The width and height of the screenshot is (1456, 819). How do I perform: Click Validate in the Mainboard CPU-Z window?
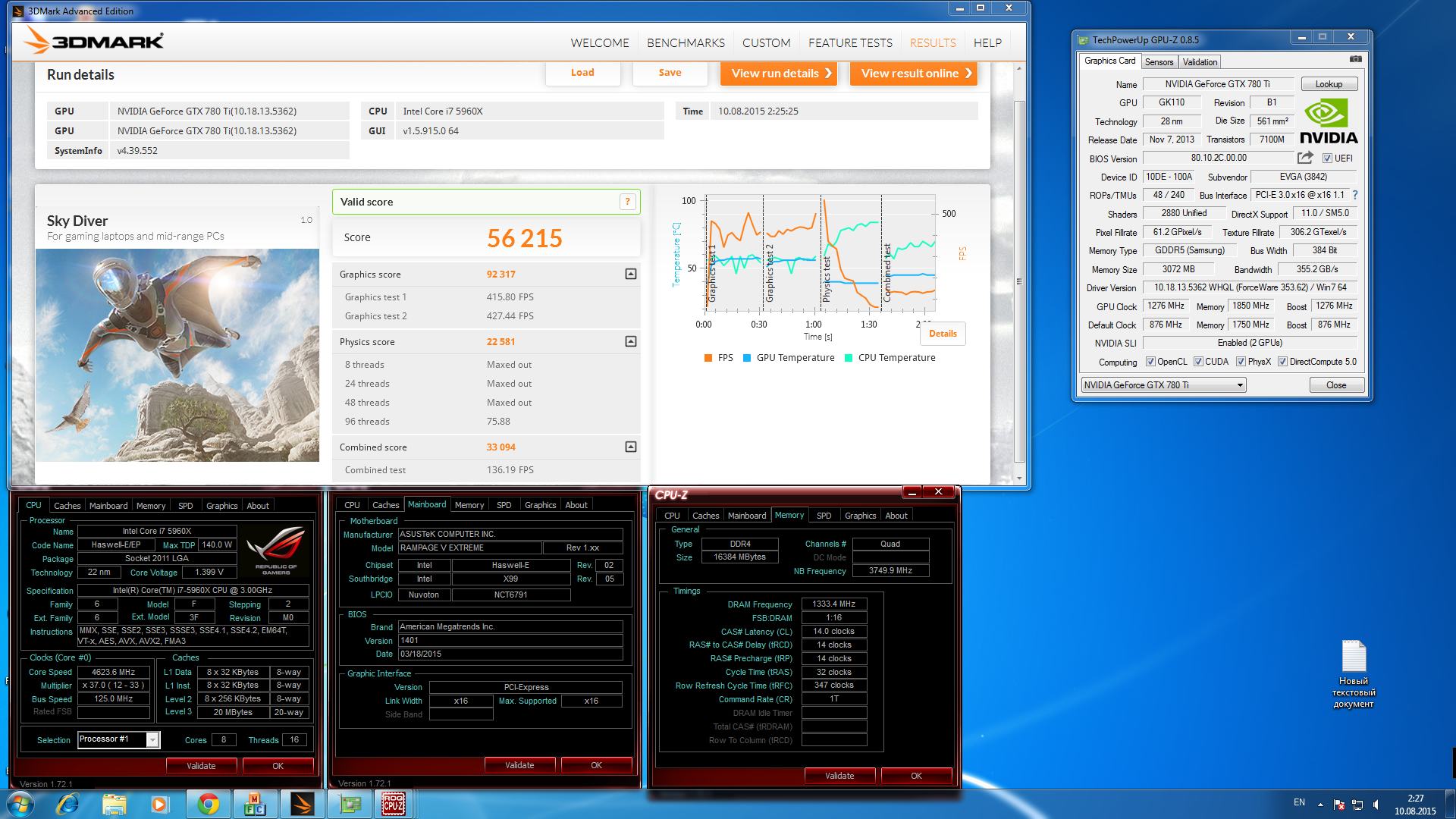[x=519, y=765]
